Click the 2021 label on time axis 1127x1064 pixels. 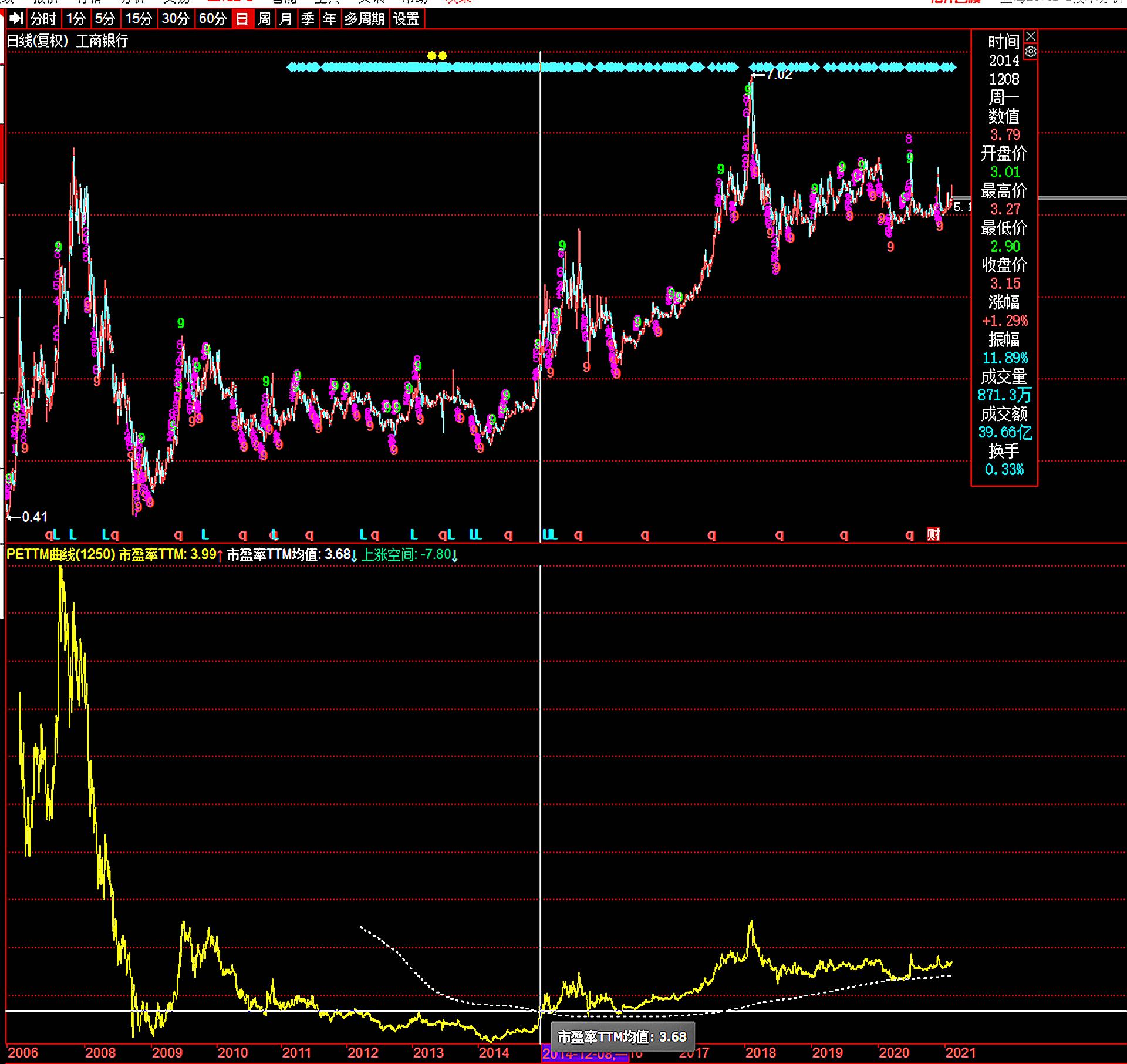tap(960, 1052)
